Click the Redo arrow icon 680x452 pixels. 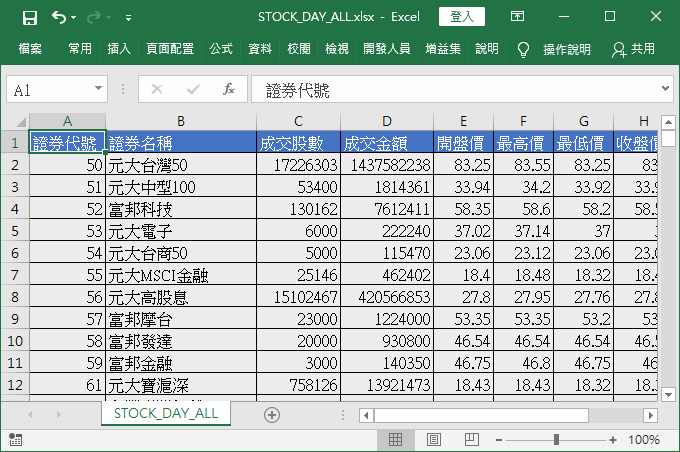94,18
